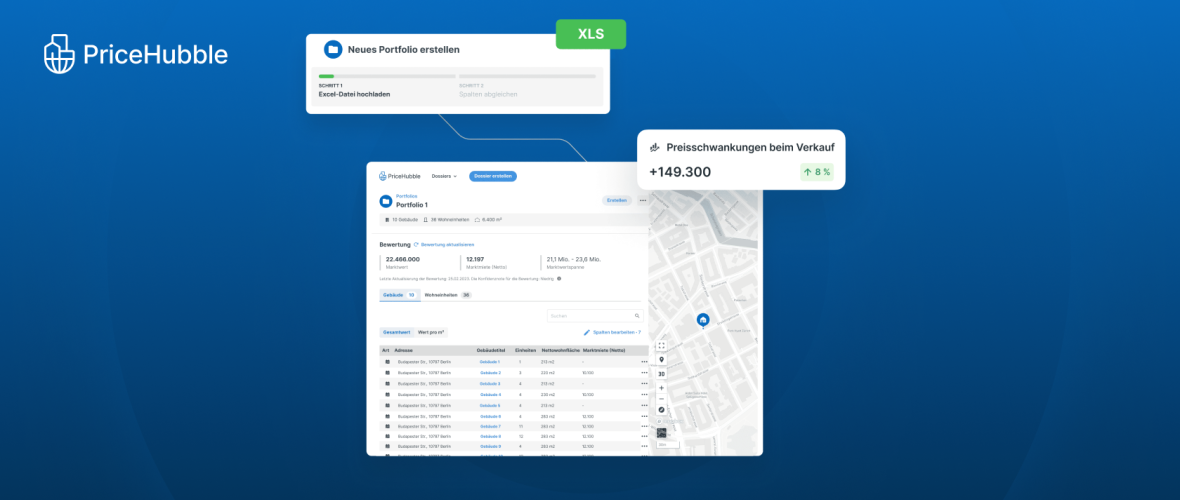Open the three-dot menu next to Erstellen

(x=643, y=200)
